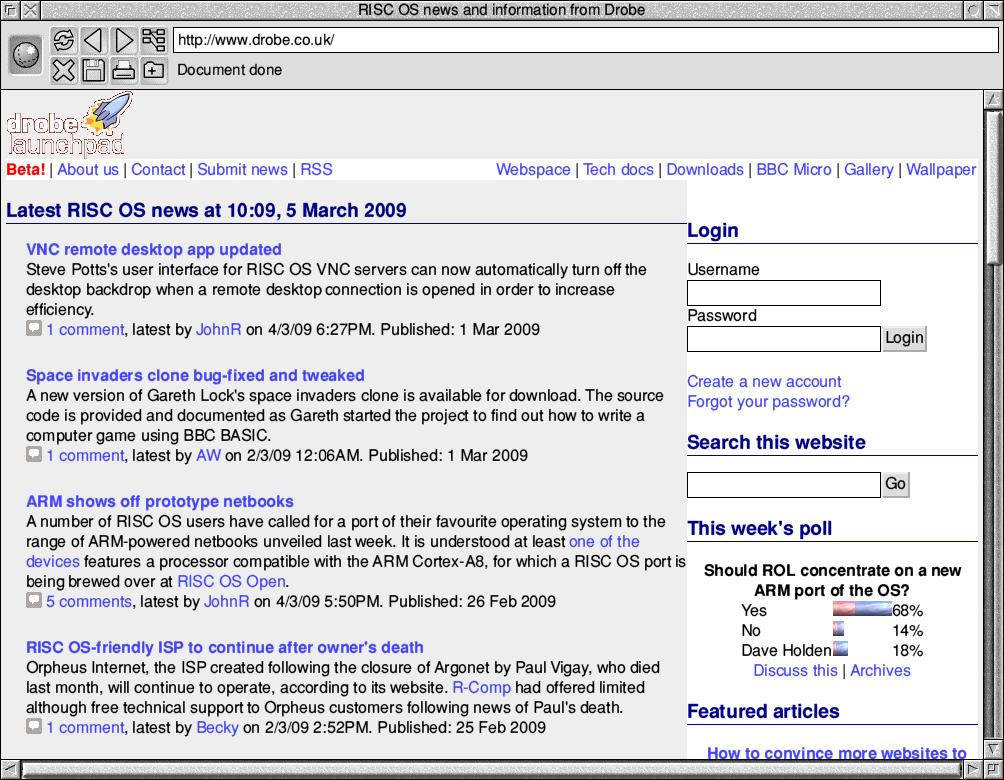The width and height of the screenshot is (1004, 780).
Task: Open 'Space invaders clone bug-fixed and tweaked' headline
Action: click(195, 375)
